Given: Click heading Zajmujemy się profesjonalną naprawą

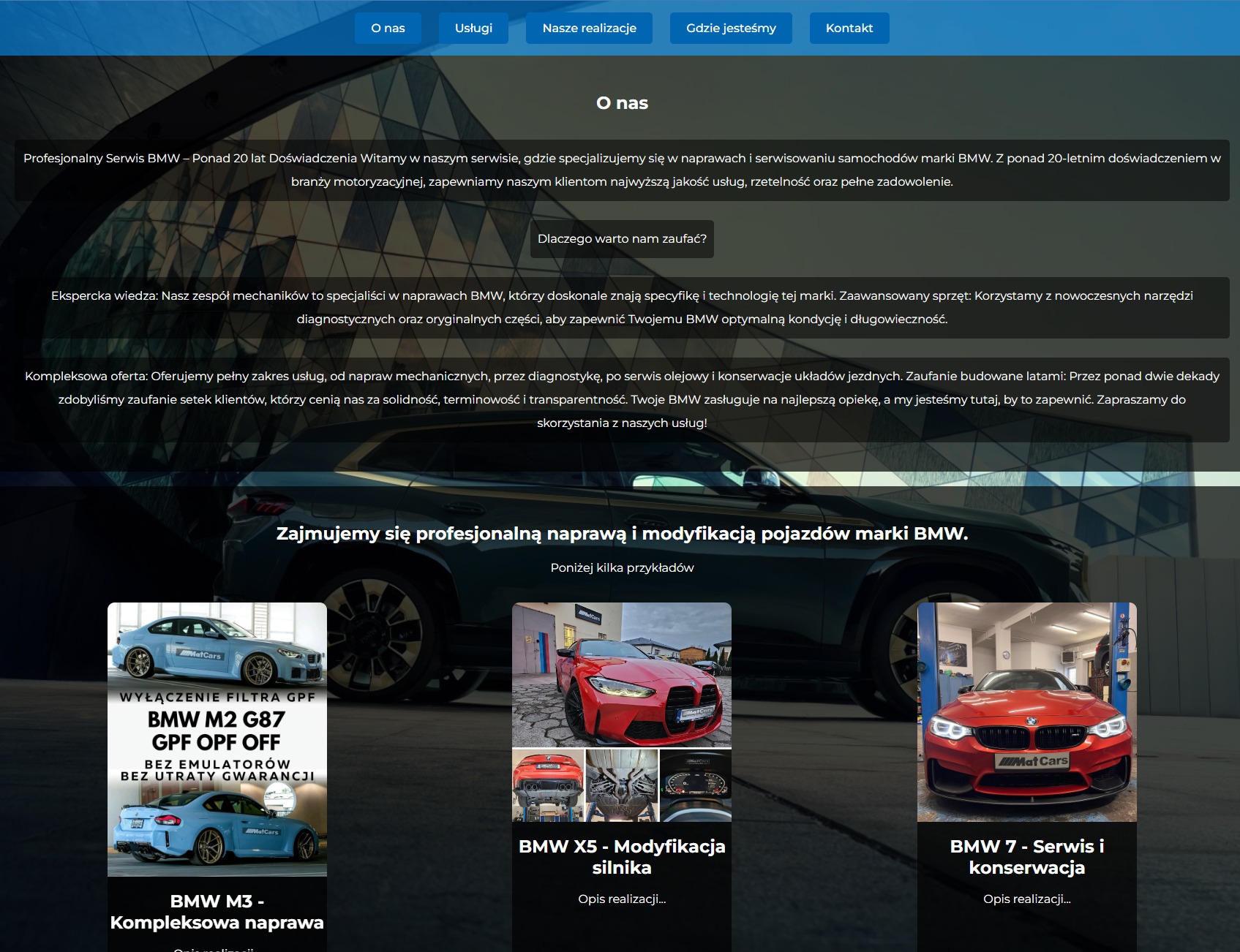Looking at the screenshot, I should (622, 534).
